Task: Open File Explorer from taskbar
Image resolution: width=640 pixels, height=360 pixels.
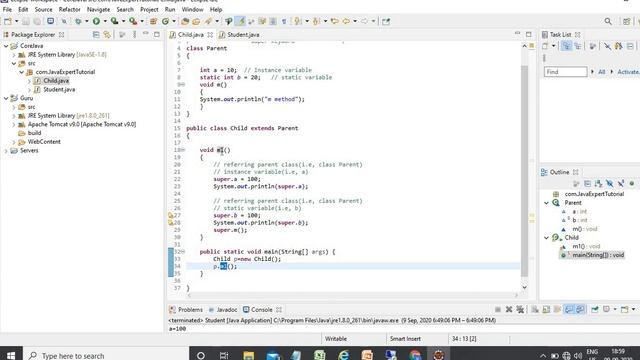Action: coord(249,356)
